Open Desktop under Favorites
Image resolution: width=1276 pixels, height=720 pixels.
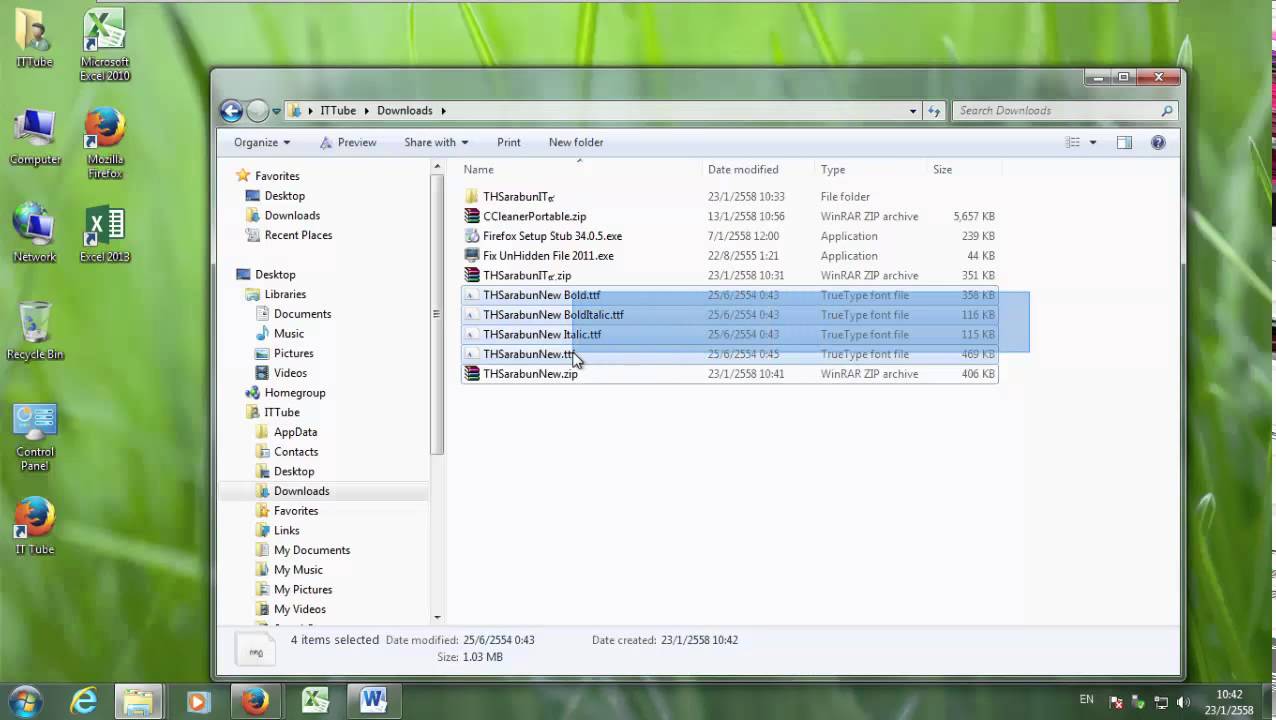[x=285, y=196]
